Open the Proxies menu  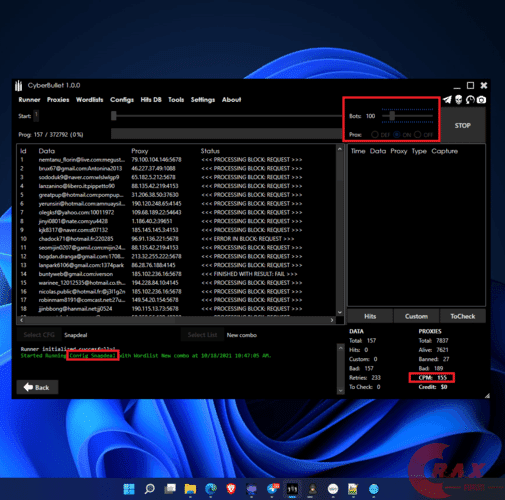(x=58, y=100)
